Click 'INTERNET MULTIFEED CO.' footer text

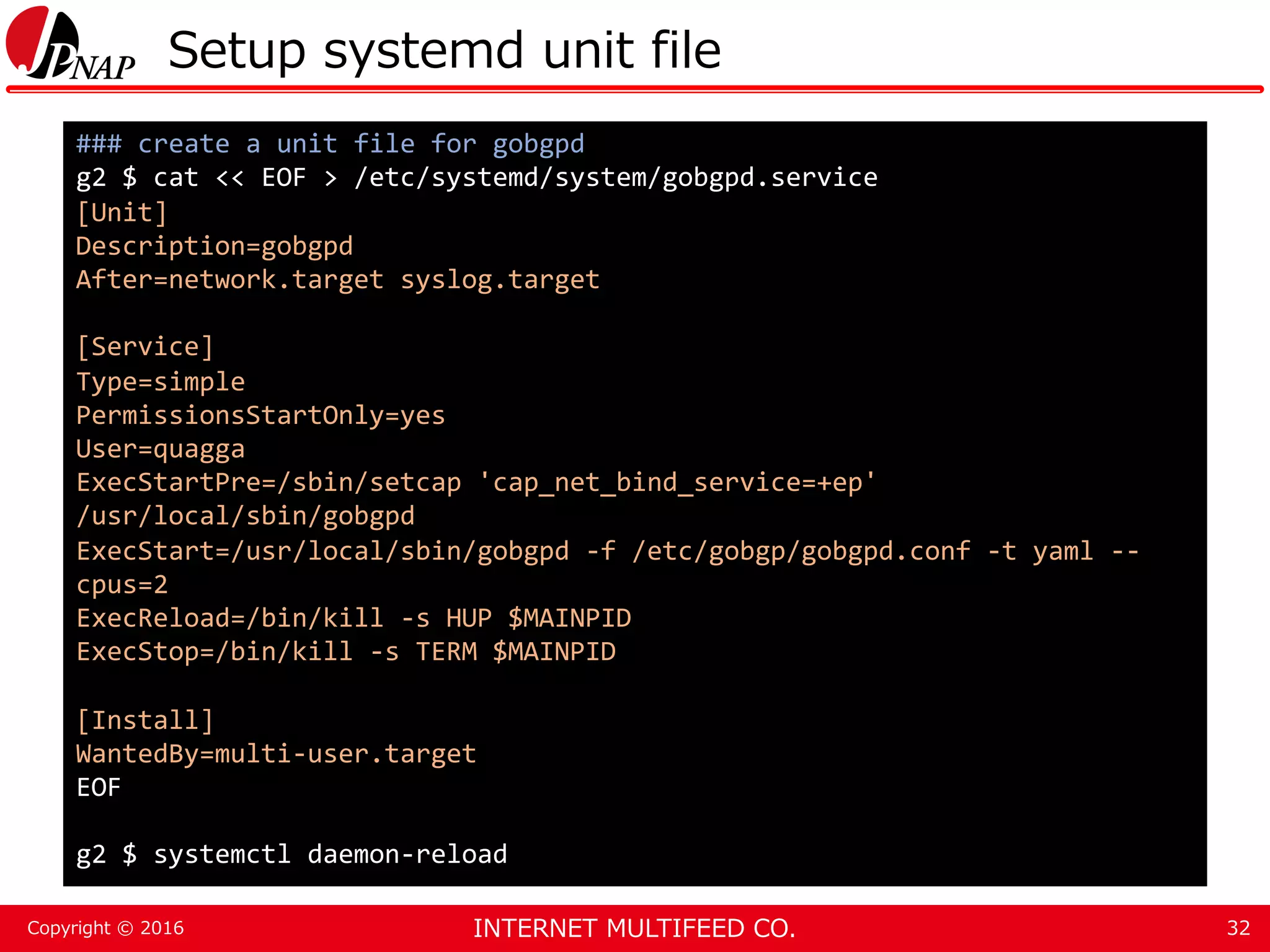pyautogui.click(x=634, y=928)
